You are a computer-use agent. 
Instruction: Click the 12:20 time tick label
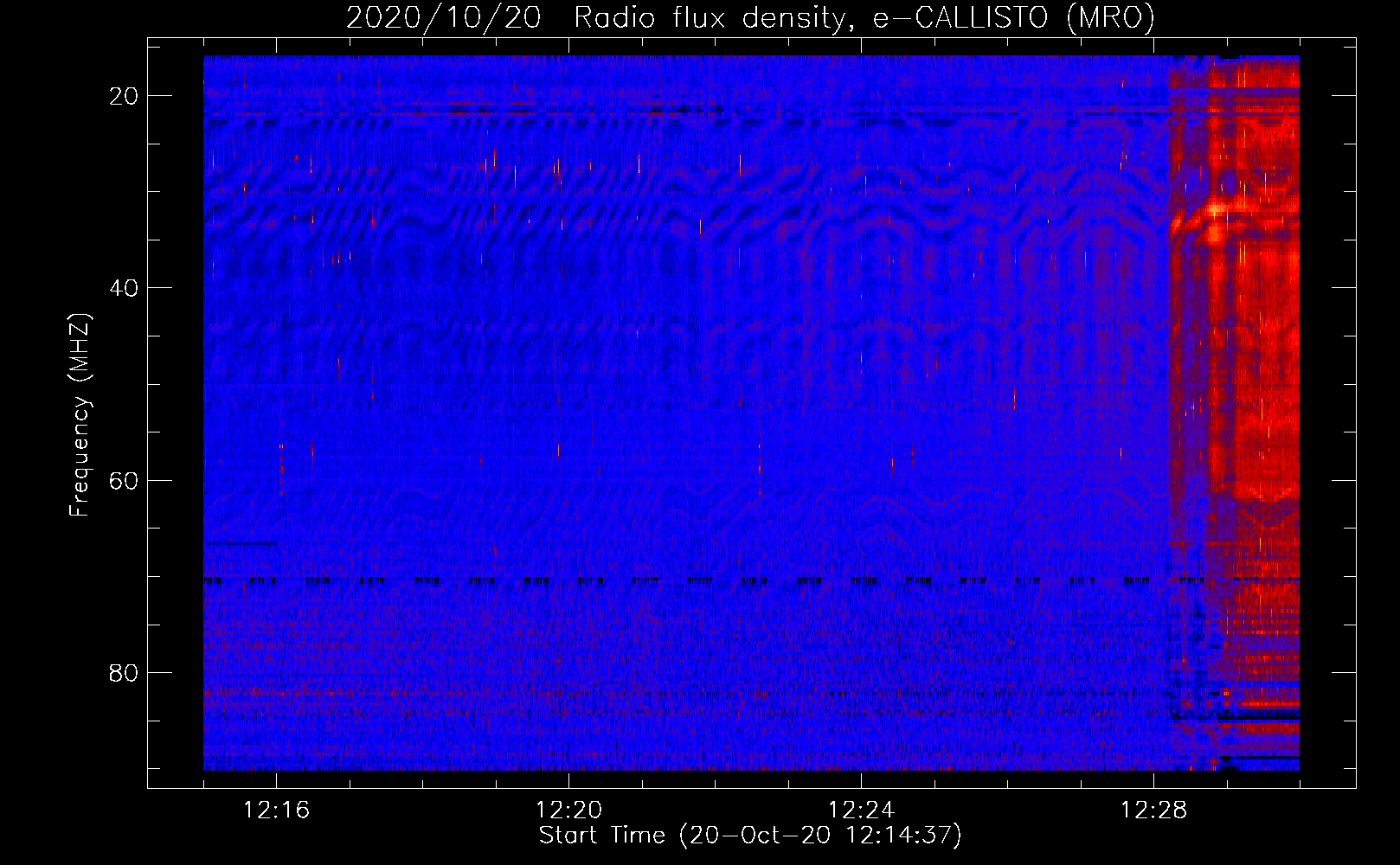(568, 811)
